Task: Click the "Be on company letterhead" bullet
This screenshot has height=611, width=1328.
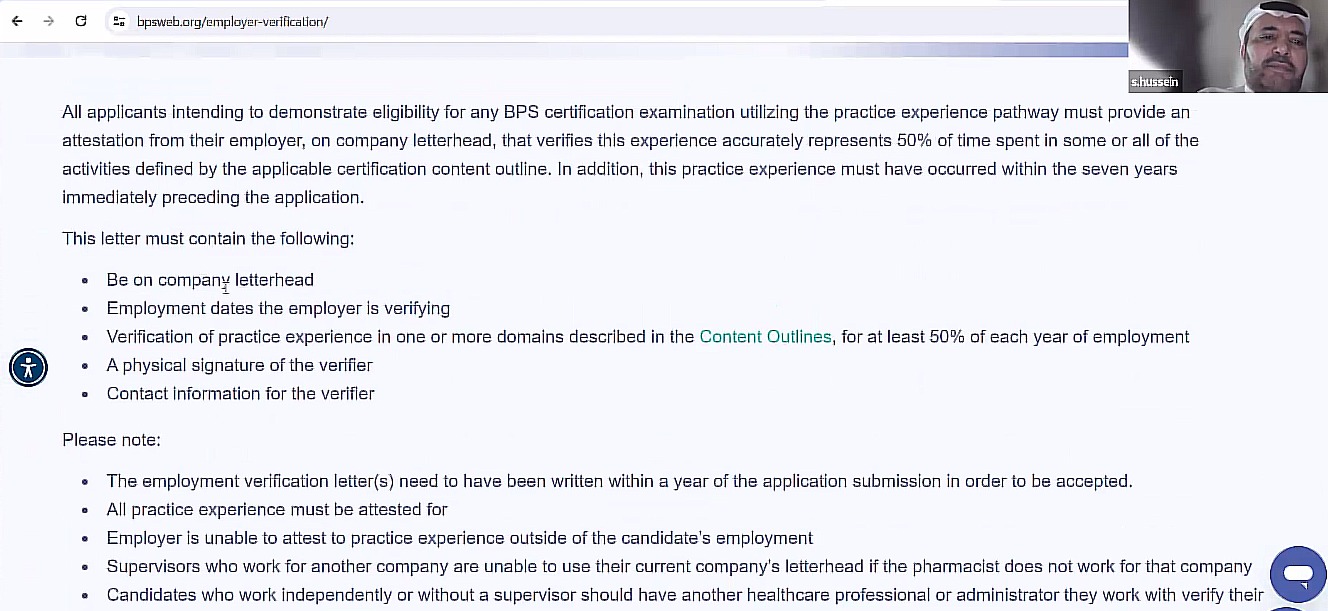Action: [210, 280]
